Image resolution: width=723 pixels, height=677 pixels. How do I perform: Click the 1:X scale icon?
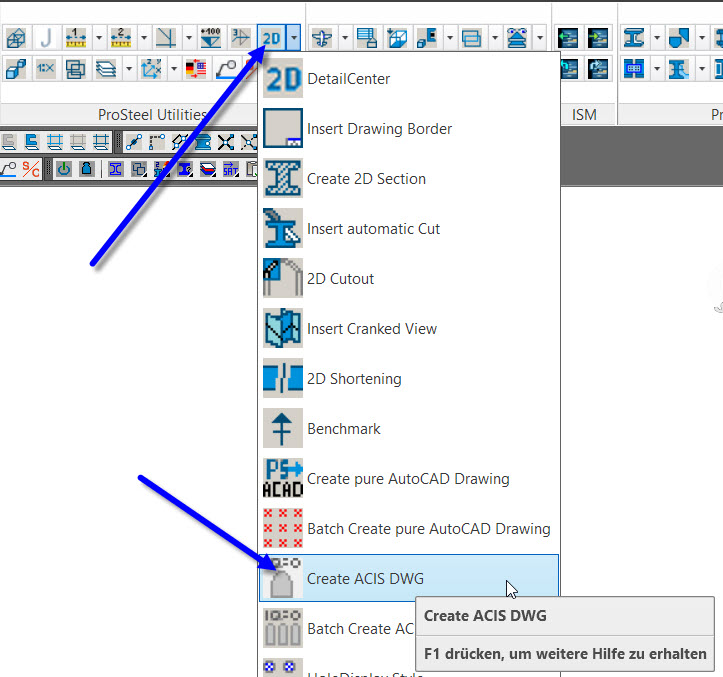pyautogui.click(x=46, y=69)
